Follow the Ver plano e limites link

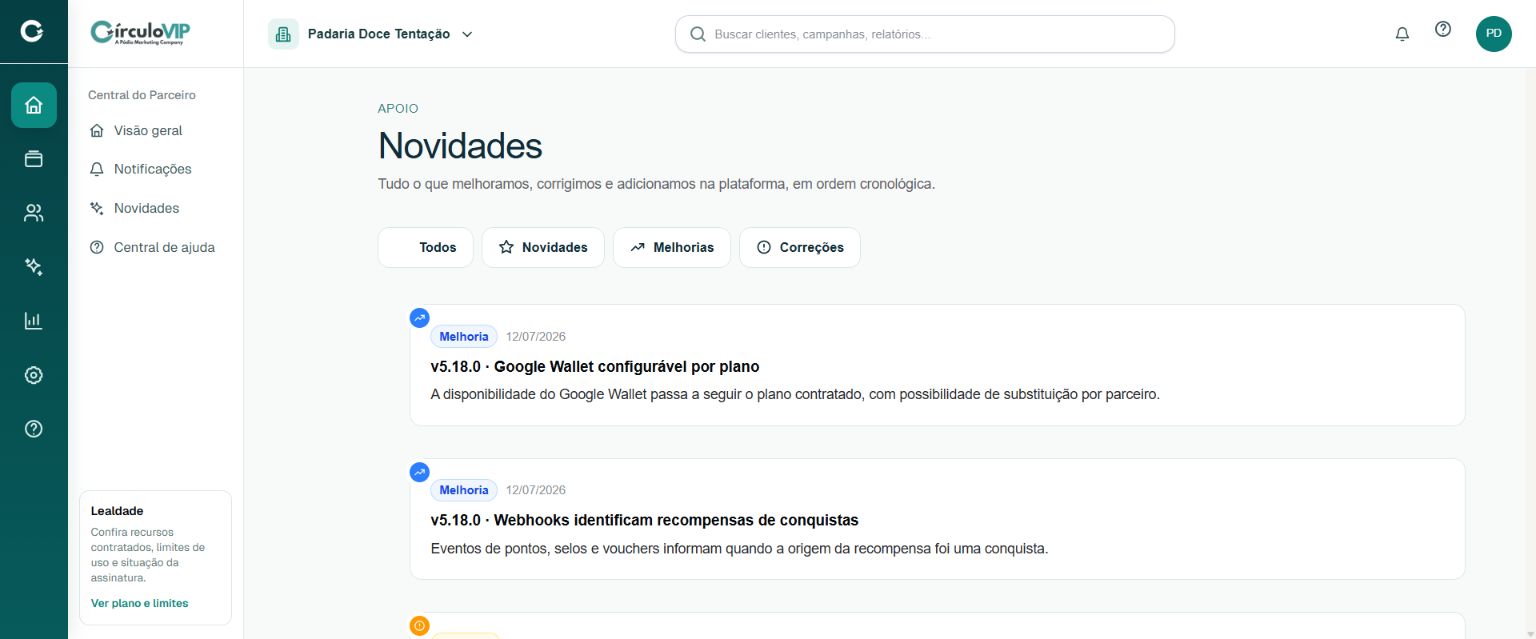pyautogui.click(x=139, y=603)
